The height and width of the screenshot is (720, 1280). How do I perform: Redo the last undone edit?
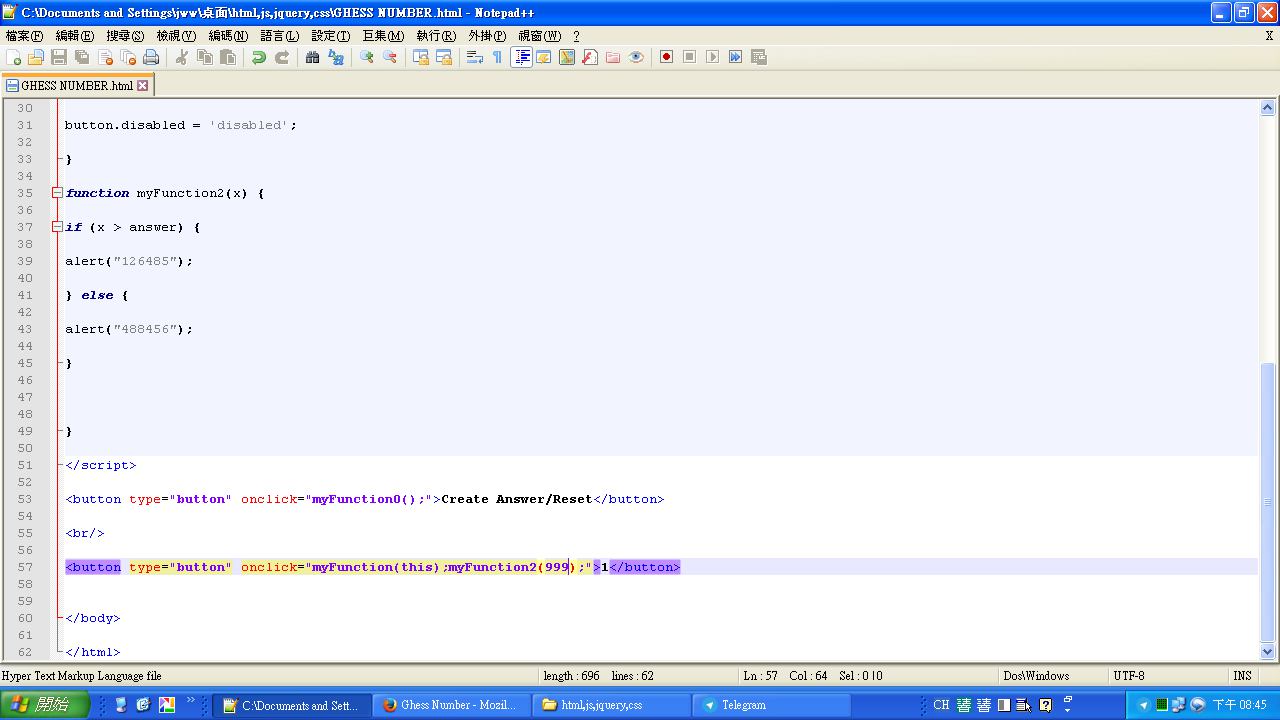(x=282, y=57)
